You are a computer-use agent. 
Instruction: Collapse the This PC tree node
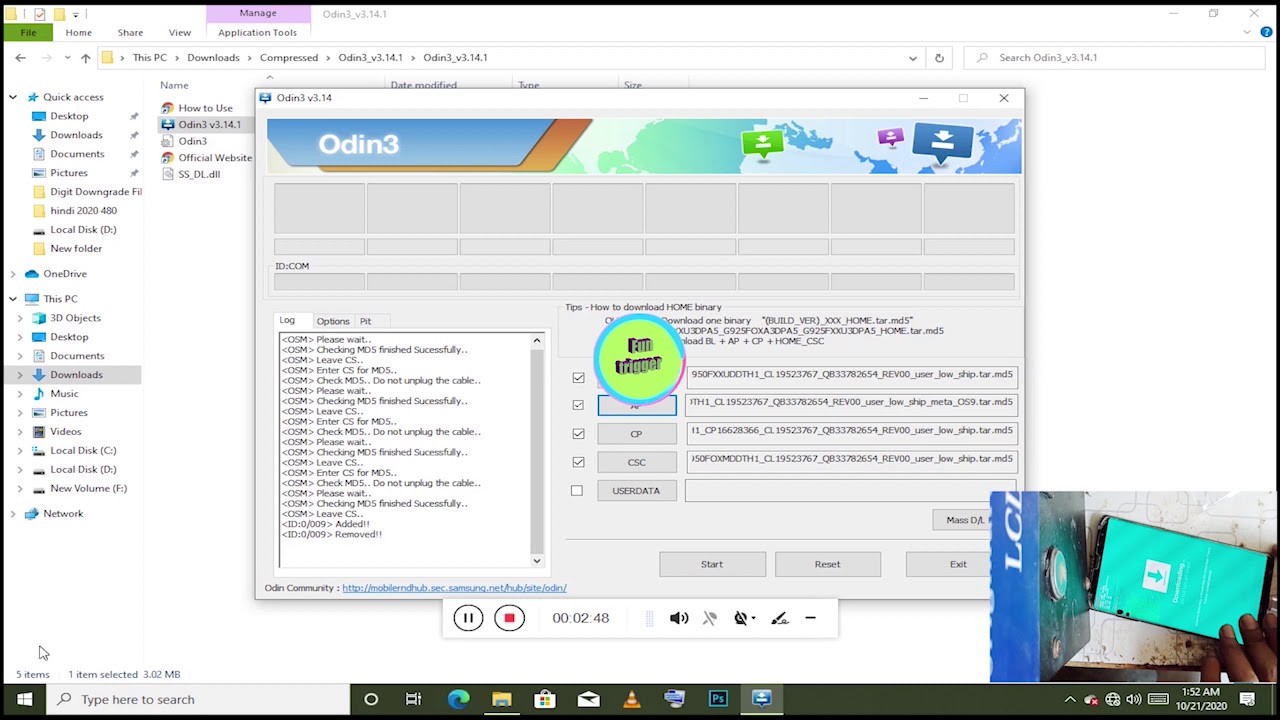(13, 299)
